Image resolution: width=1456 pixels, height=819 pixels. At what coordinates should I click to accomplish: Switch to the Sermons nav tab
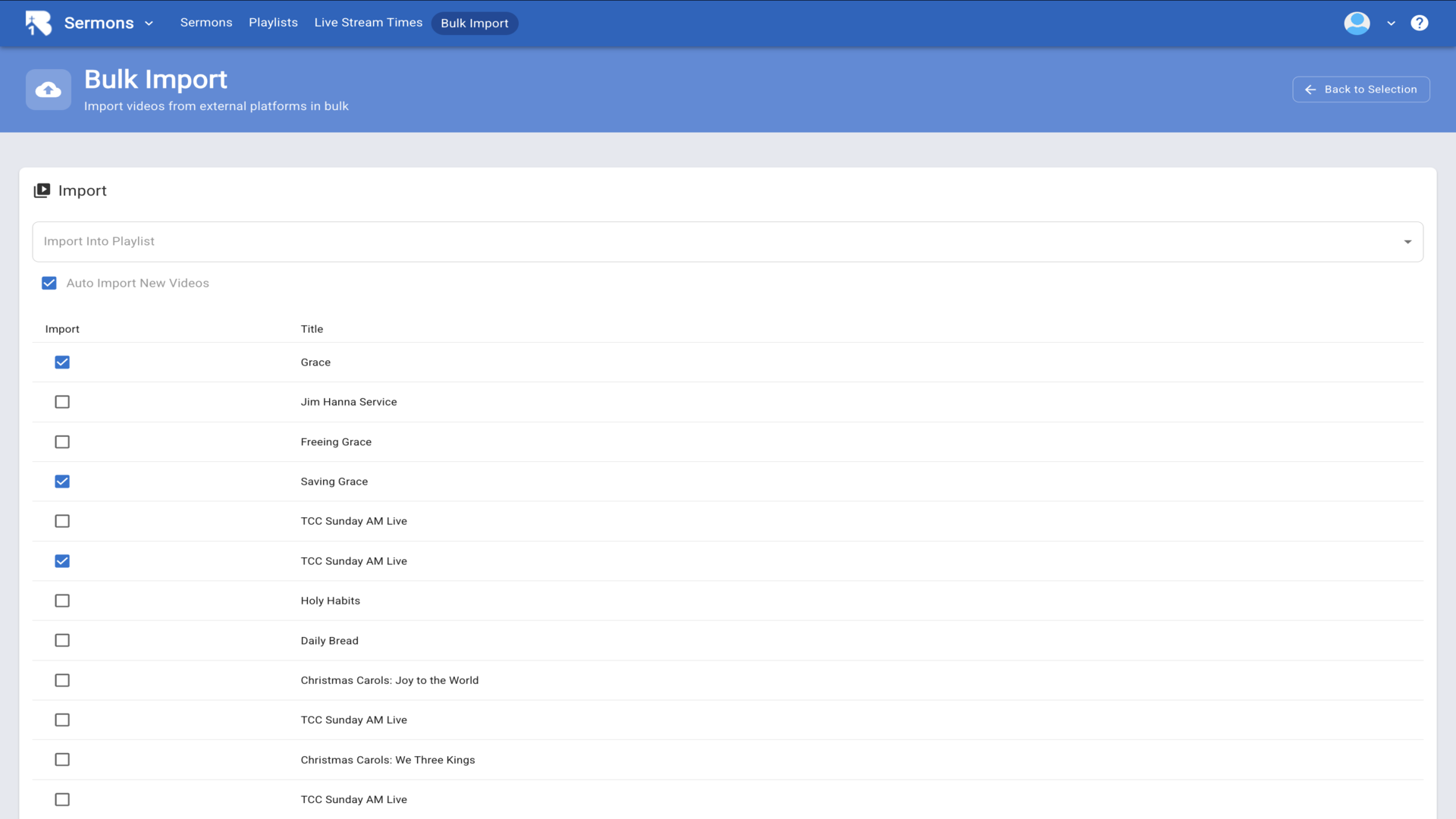pyautogui.click(x=206, y=23)
